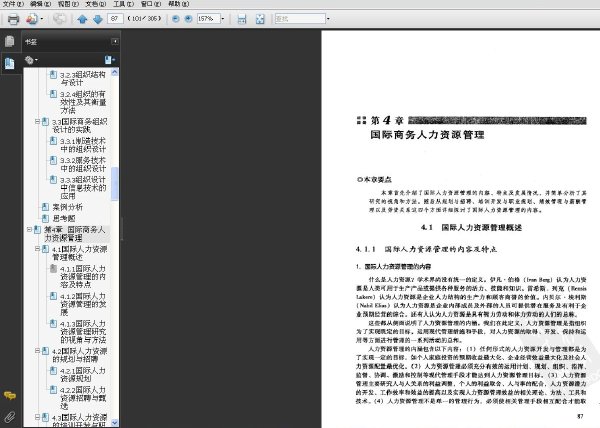Go to the next page with down arrow
Image resolution: width=600 pixels, height=428 pixels.
(x=98, y=19)
